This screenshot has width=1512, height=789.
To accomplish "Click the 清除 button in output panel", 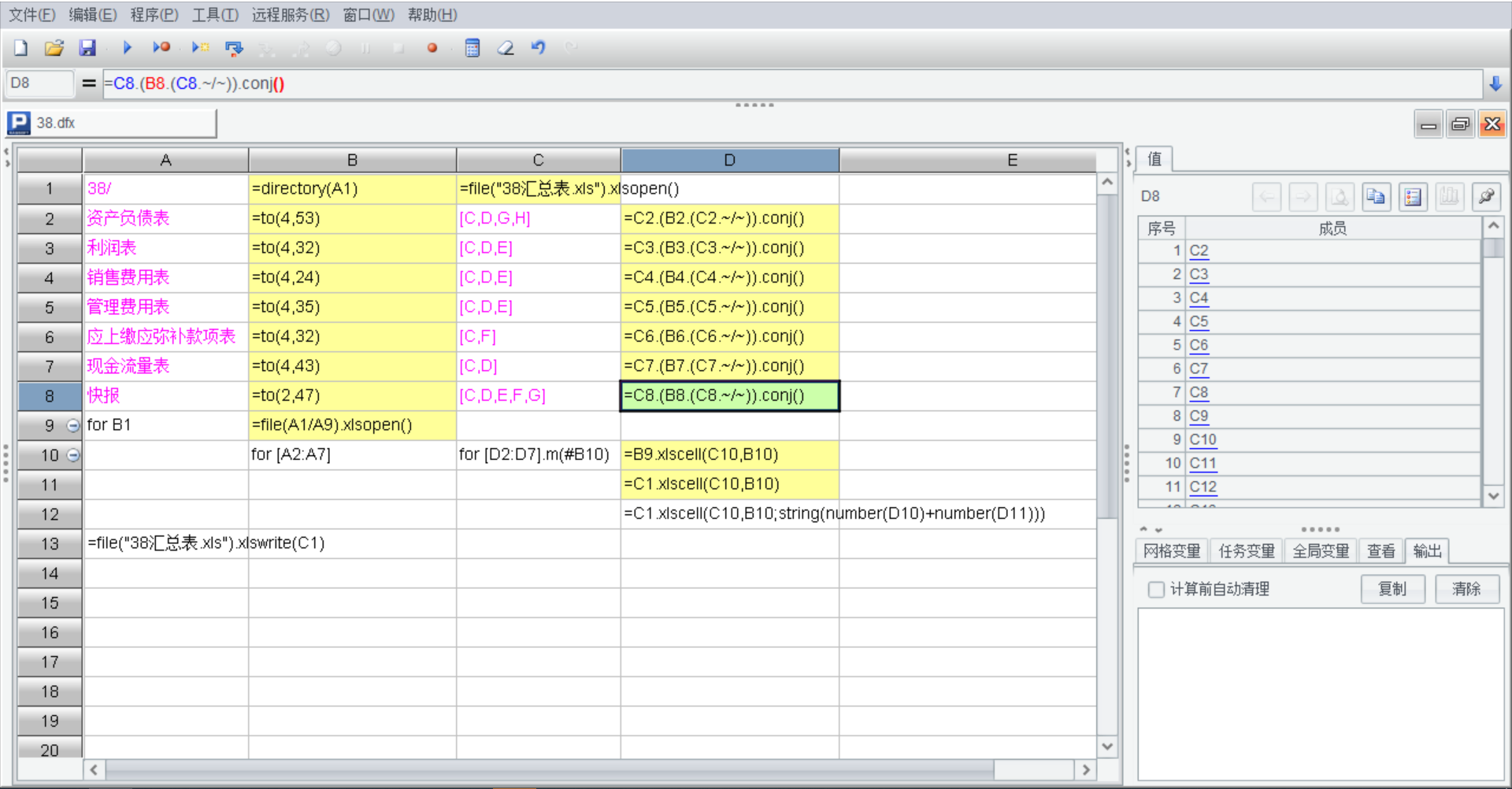I will coord(1466,589).
